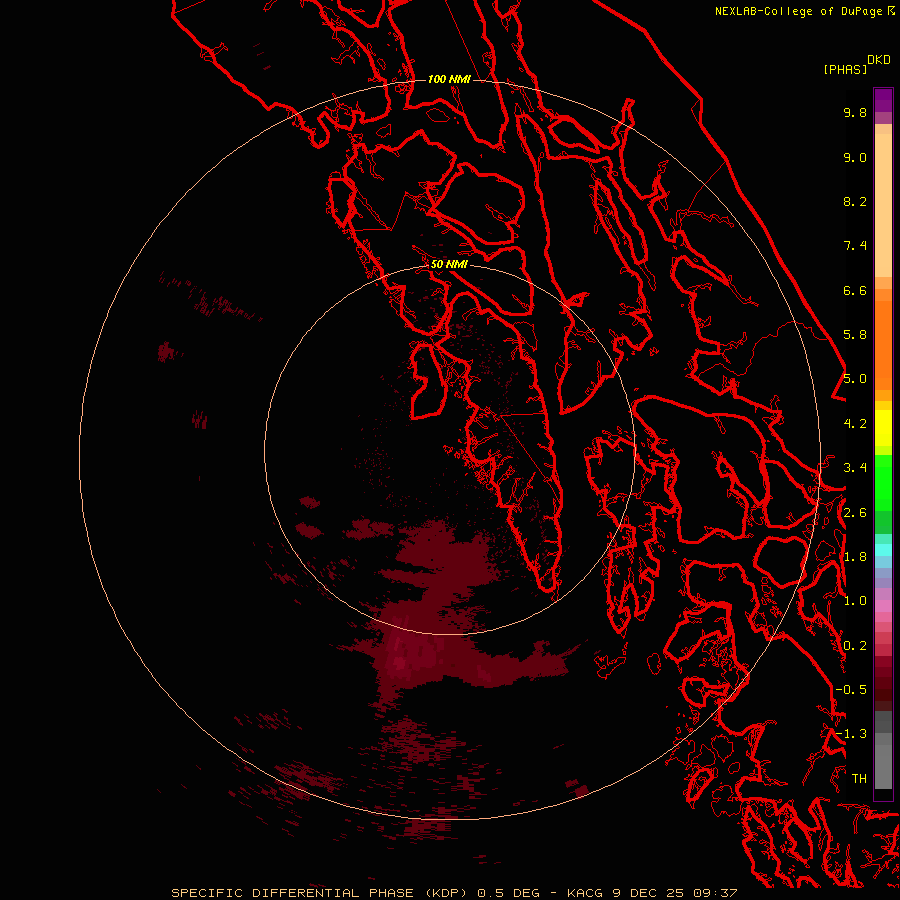Image resolution: width=900 pixels, height=900 pixels.
Task: Click the yellow color bar segment
Action: tap(883, 428)
